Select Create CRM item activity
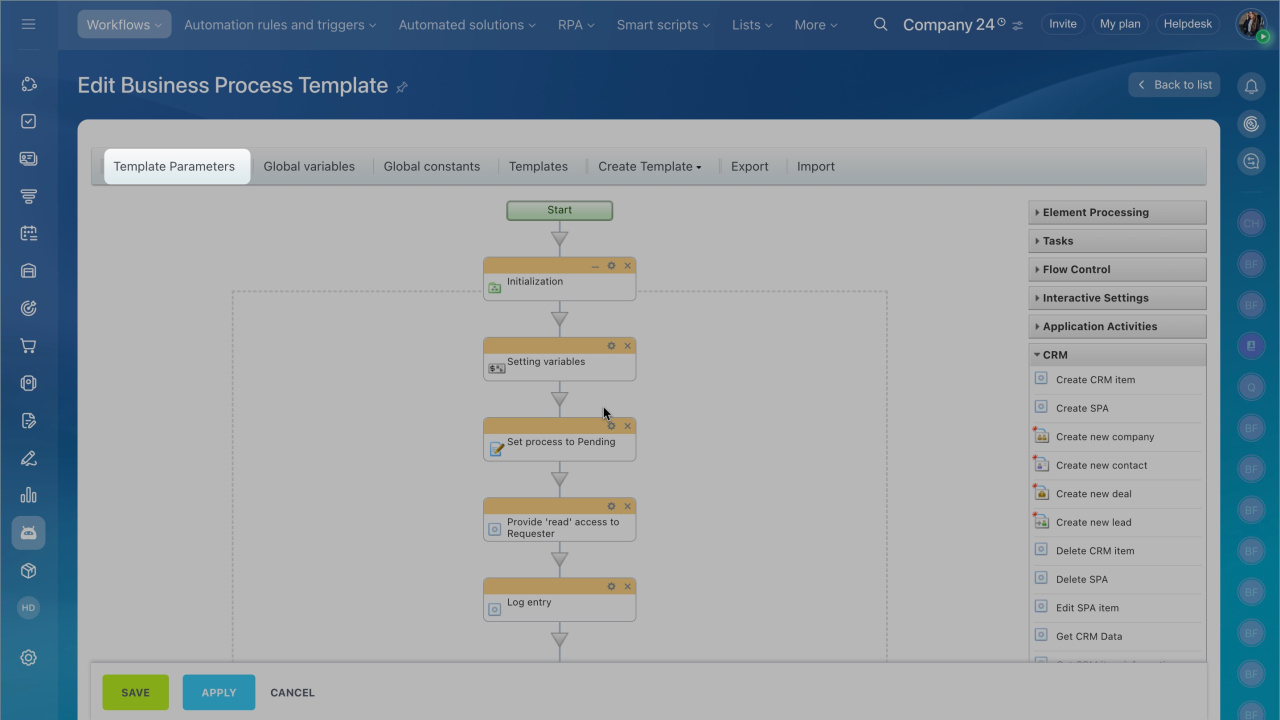This screenshot has height=720, width=1280. tap(1095, 380)
